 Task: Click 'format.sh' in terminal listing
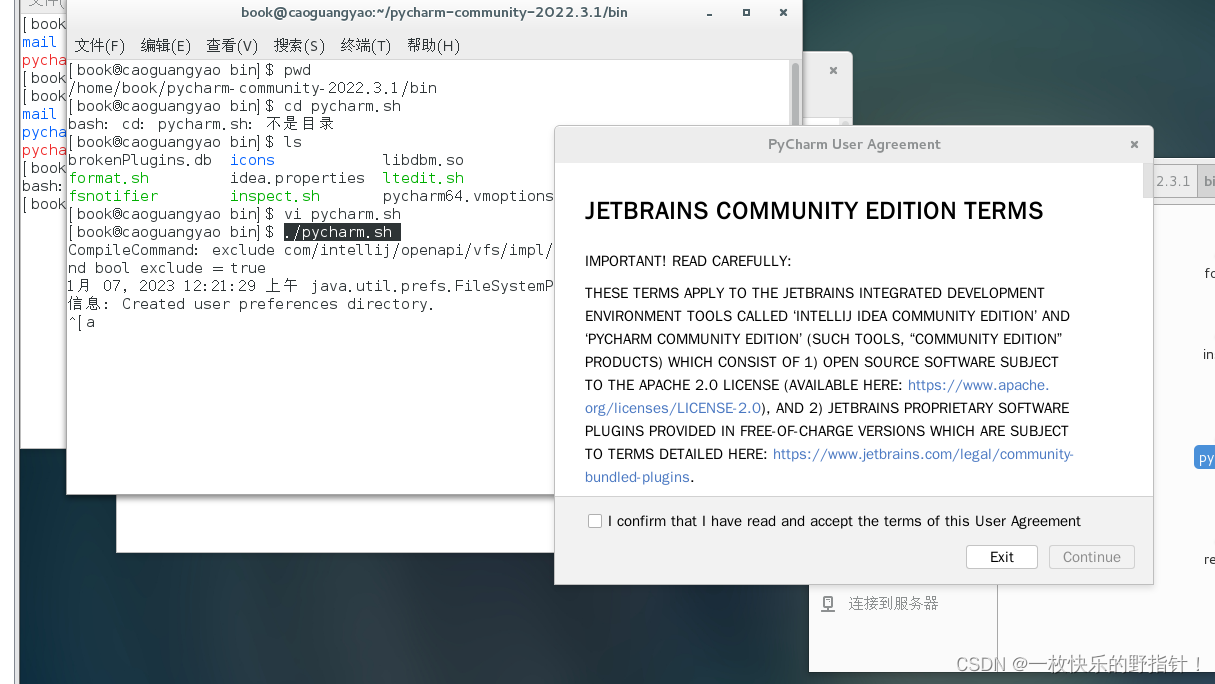point(109,178)
